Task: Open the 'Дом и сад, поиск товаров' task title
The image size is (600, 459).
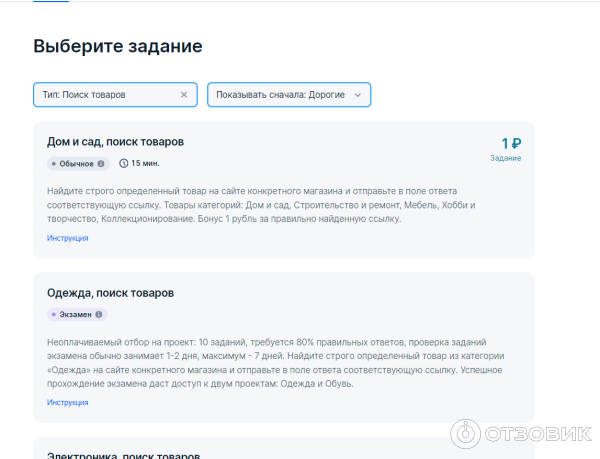Action: [x=115, y=142]
